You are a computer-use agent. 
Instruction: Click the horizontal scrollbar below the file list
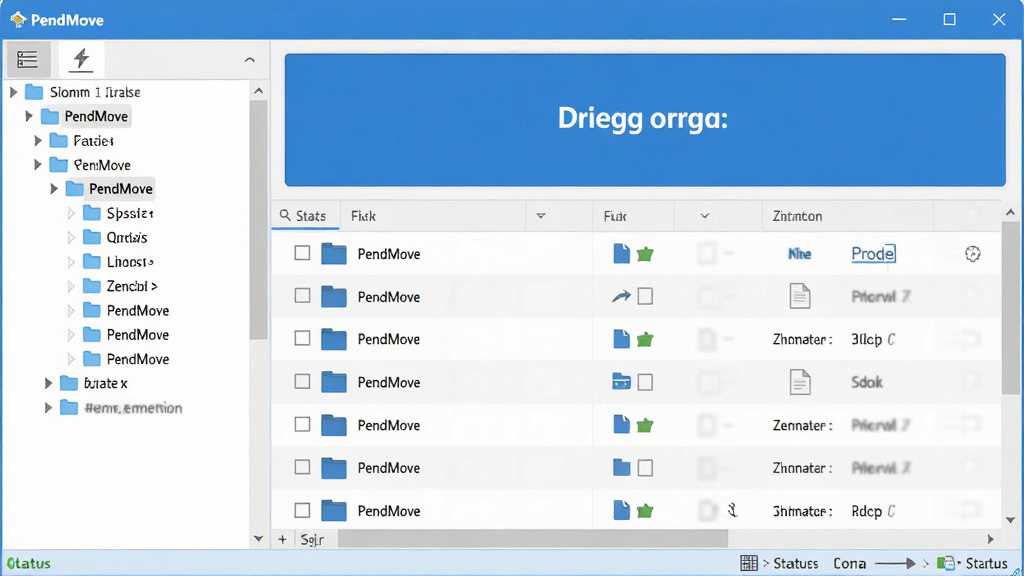[532, 539]
